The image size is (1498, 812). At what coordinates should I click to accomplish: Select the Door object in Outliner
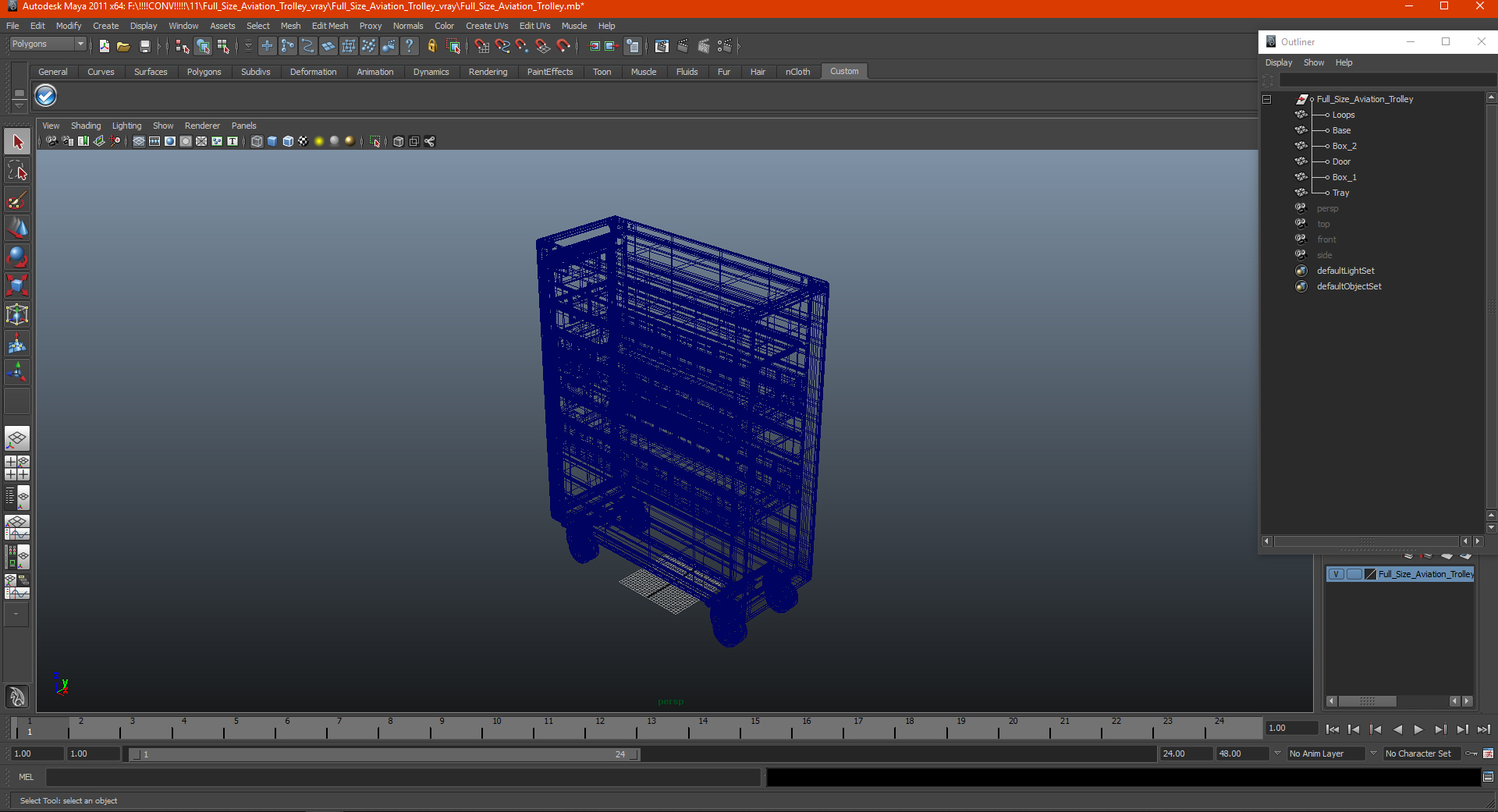[x=1341, y=161]
